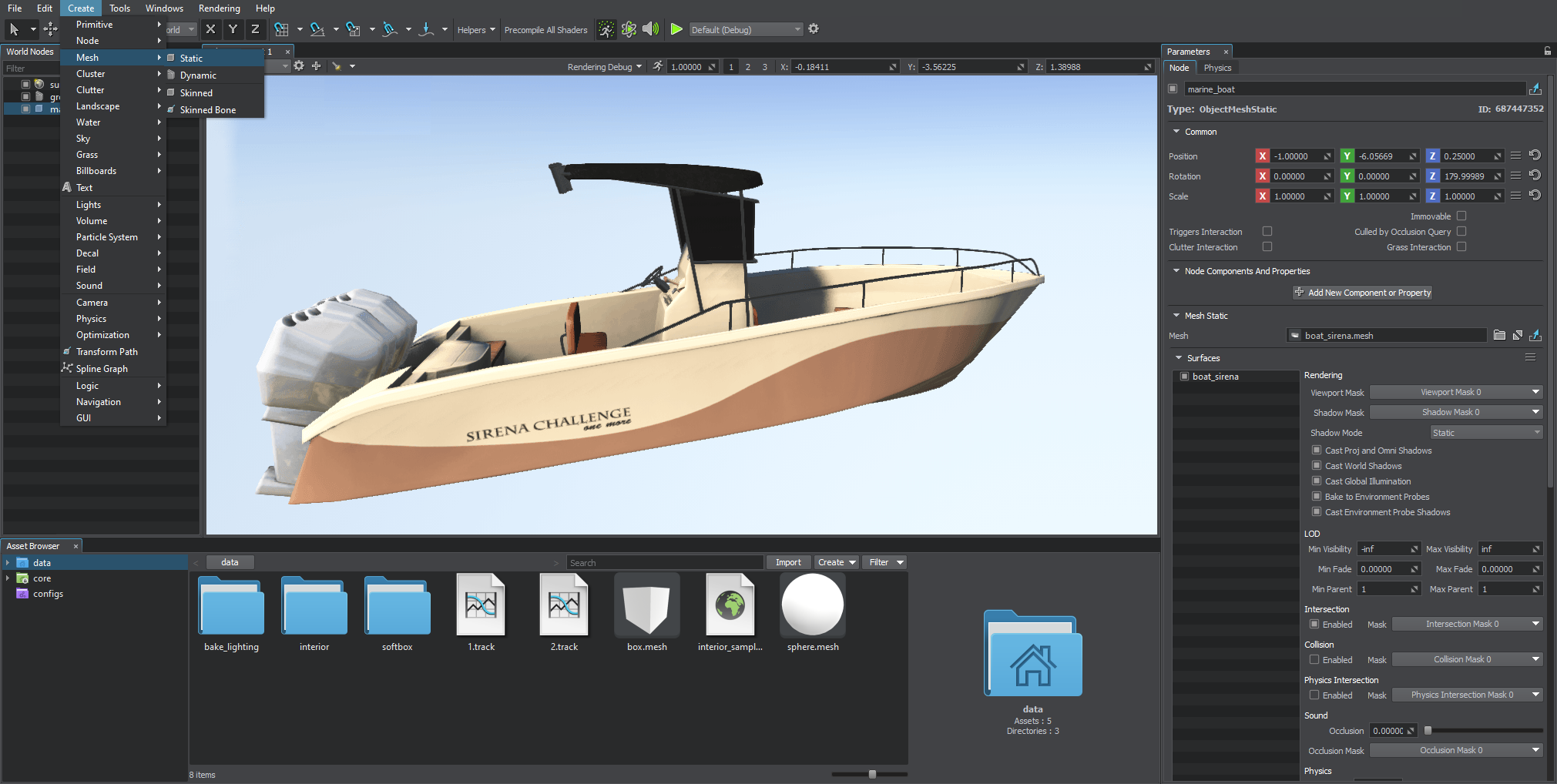Click the Z axis constraint button
The width and height of the screenshot is (1557, 784).
click(x=255, y=29)
